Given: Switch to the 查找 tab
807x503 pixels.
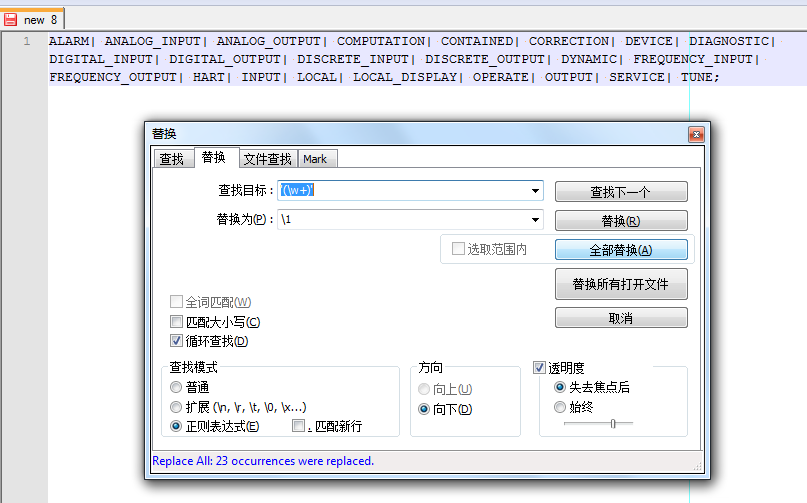Looking at the screenshot, I should click(172, 159).
